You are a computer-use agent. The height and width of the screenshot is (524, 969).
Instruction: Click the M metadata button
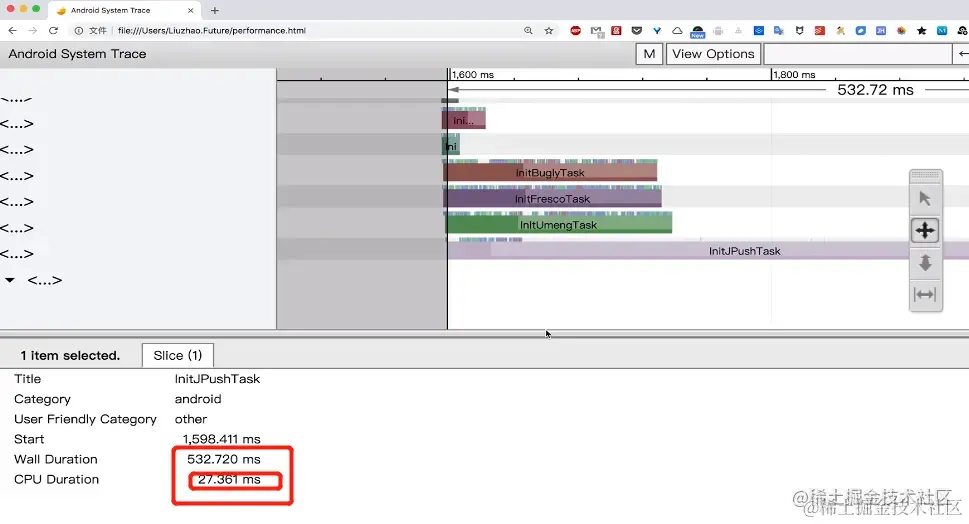pyautogui.click(x=649, y=54)
